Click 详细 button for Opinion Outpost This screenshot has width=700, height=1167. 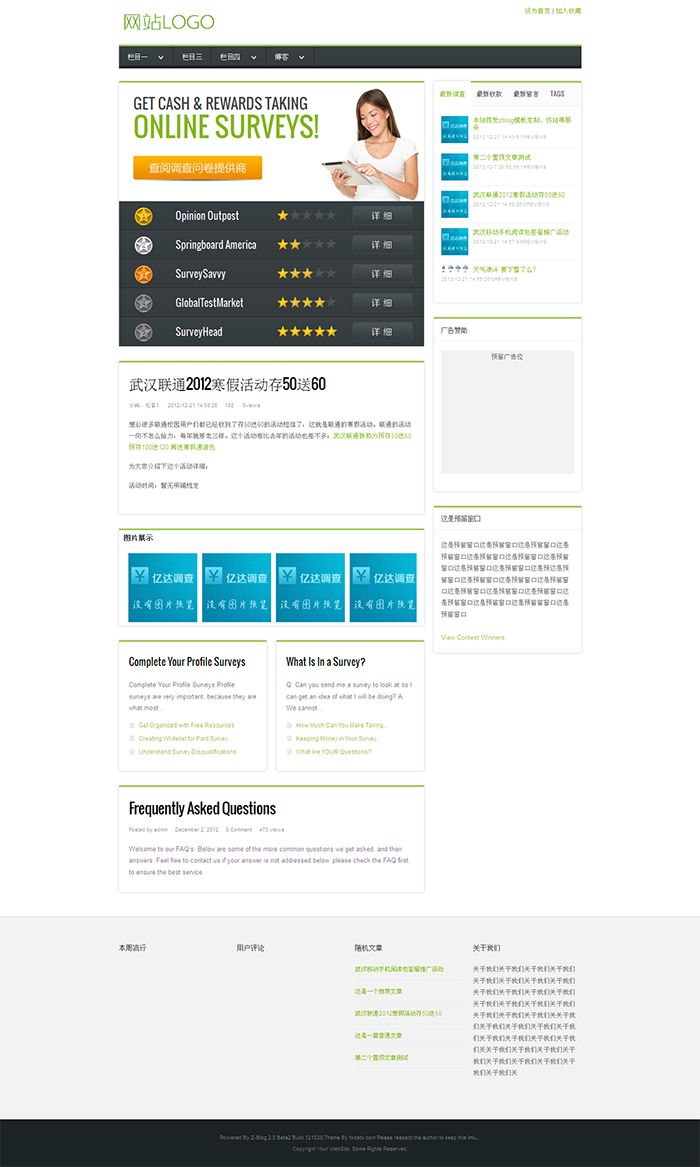click(x=382, y=216)
